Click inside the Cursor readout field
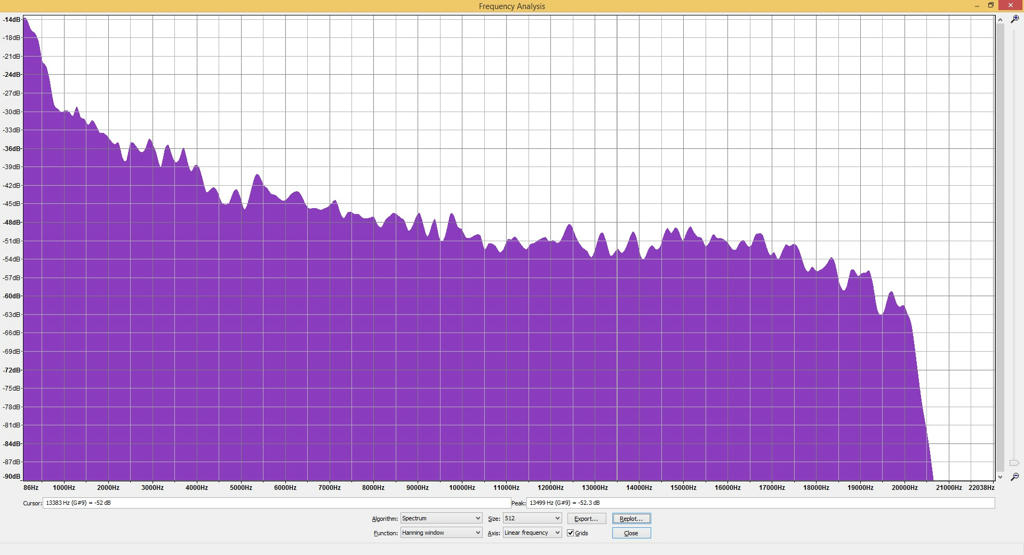 tap(270, 503)
